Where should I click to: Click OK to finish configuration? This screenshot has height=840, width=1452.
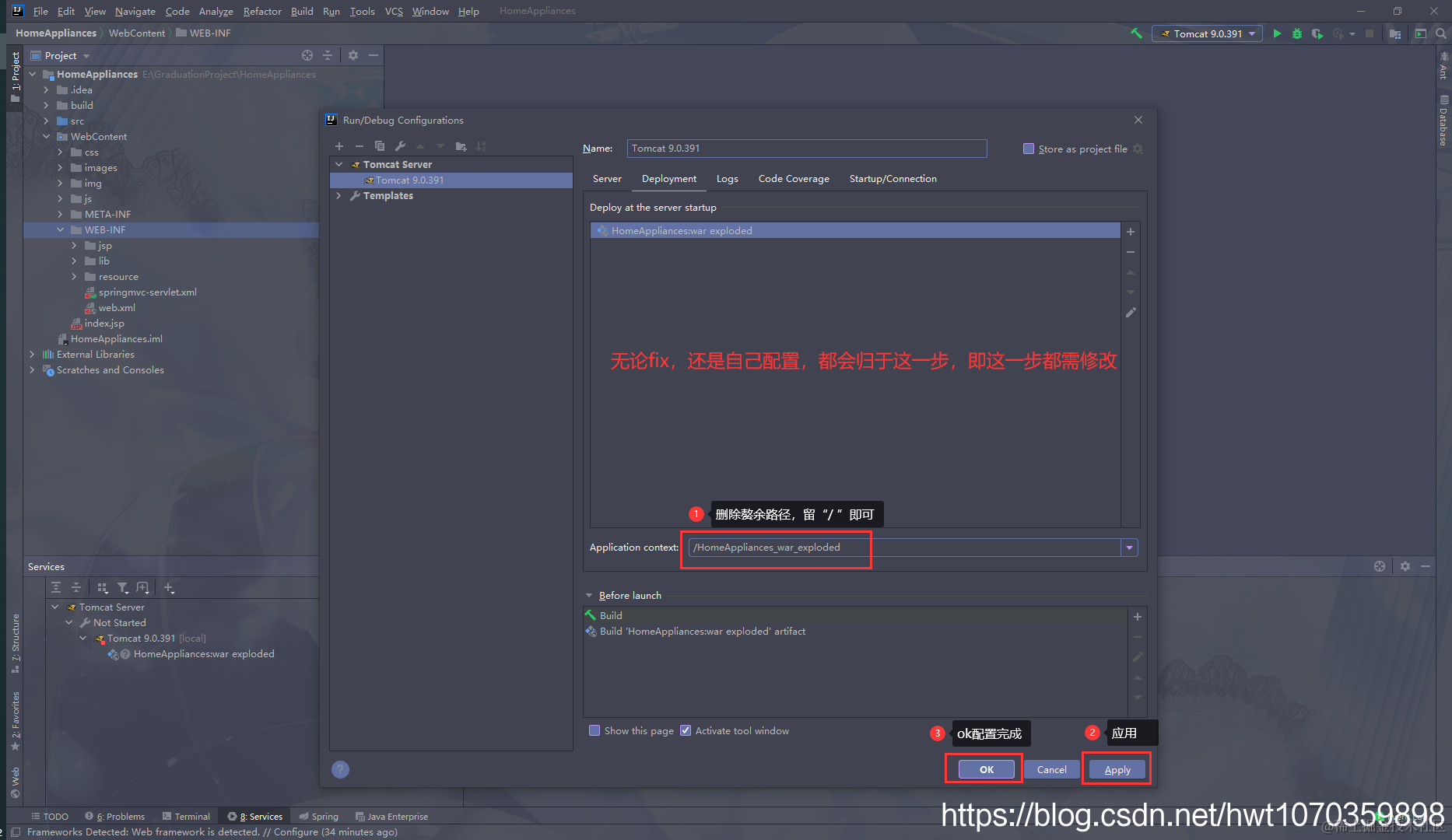click(x=987, y=769)
